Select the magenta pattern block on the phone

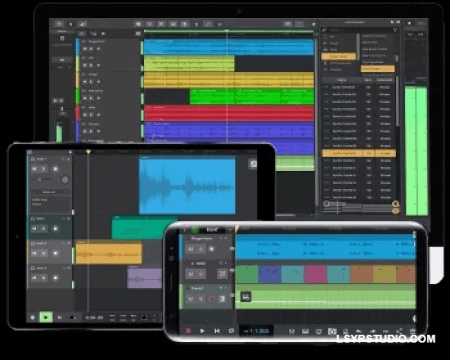tap(315, 274)
